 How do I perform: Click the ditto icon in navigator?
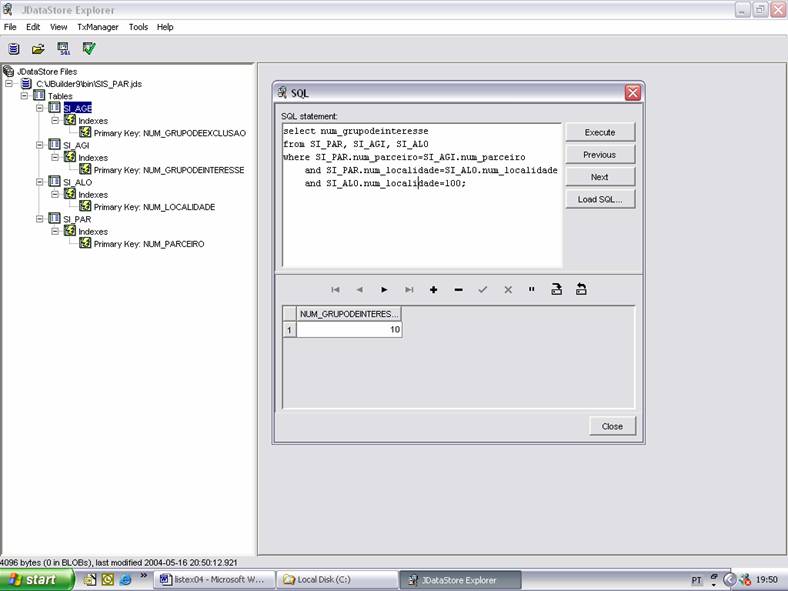(x=532, y=289)
